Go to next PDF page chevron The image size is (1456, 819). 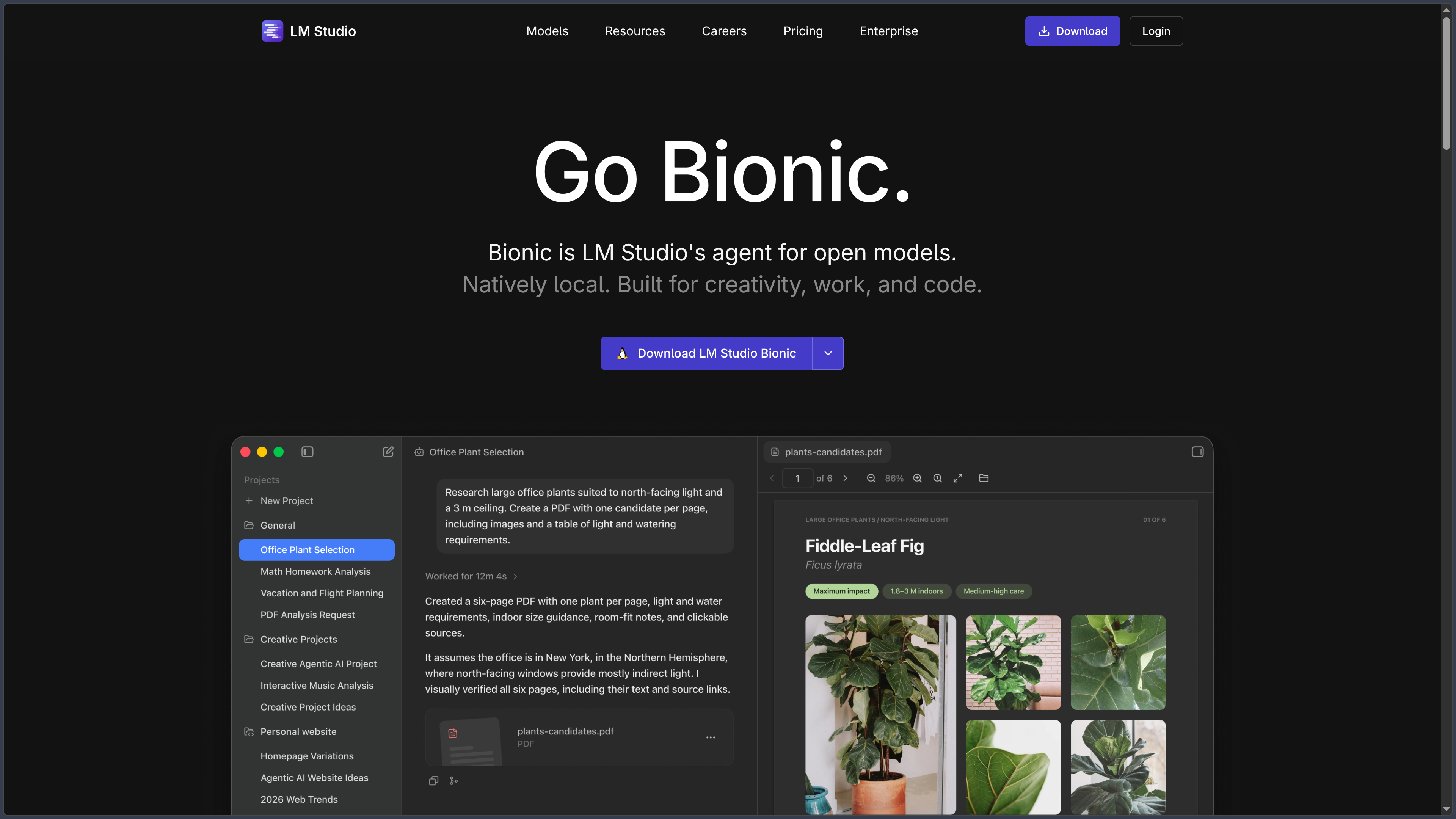pos(845,478)
